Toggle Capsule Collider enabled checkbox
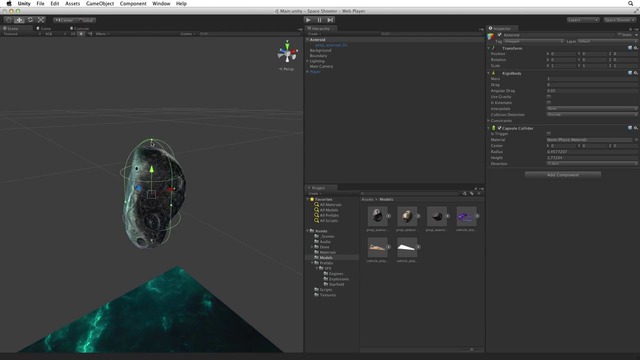 [499, 128]
